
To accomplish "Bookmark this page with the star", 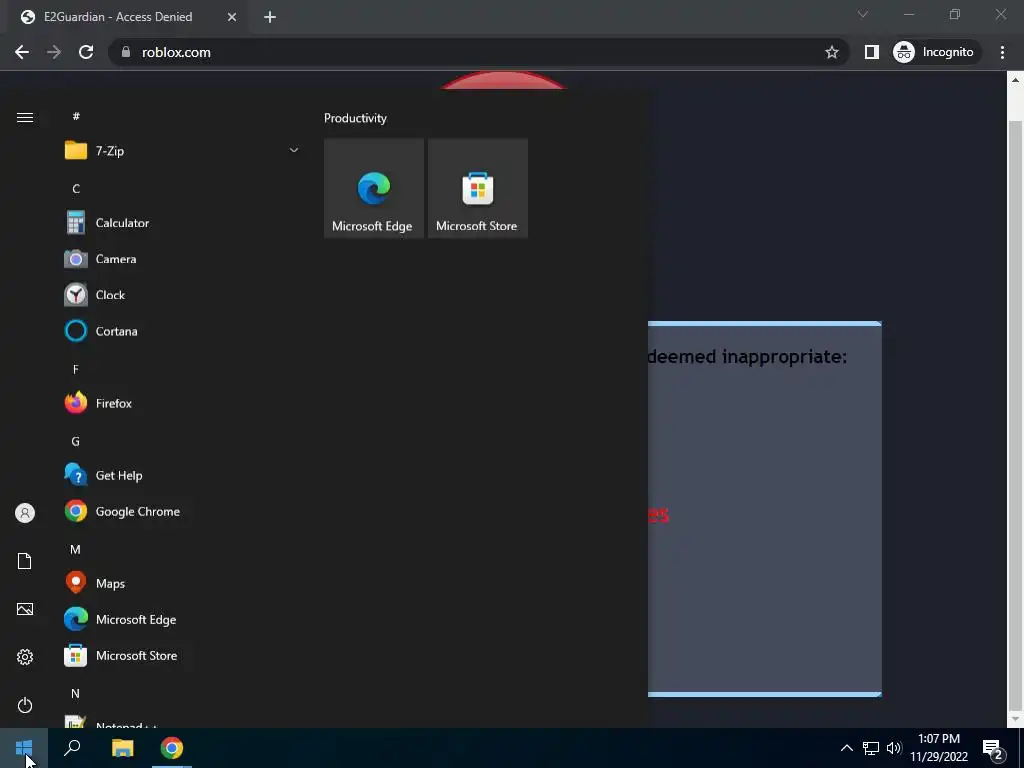I will [831, 52].
